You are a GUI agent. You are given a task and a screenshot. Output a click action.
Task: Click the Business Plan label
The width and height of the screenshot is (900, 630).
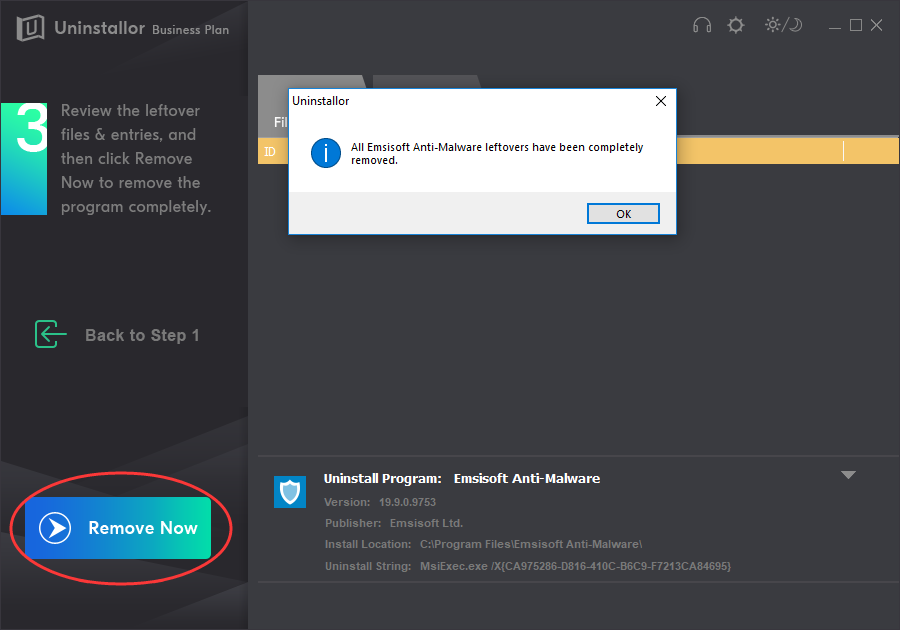coord(191,30)
